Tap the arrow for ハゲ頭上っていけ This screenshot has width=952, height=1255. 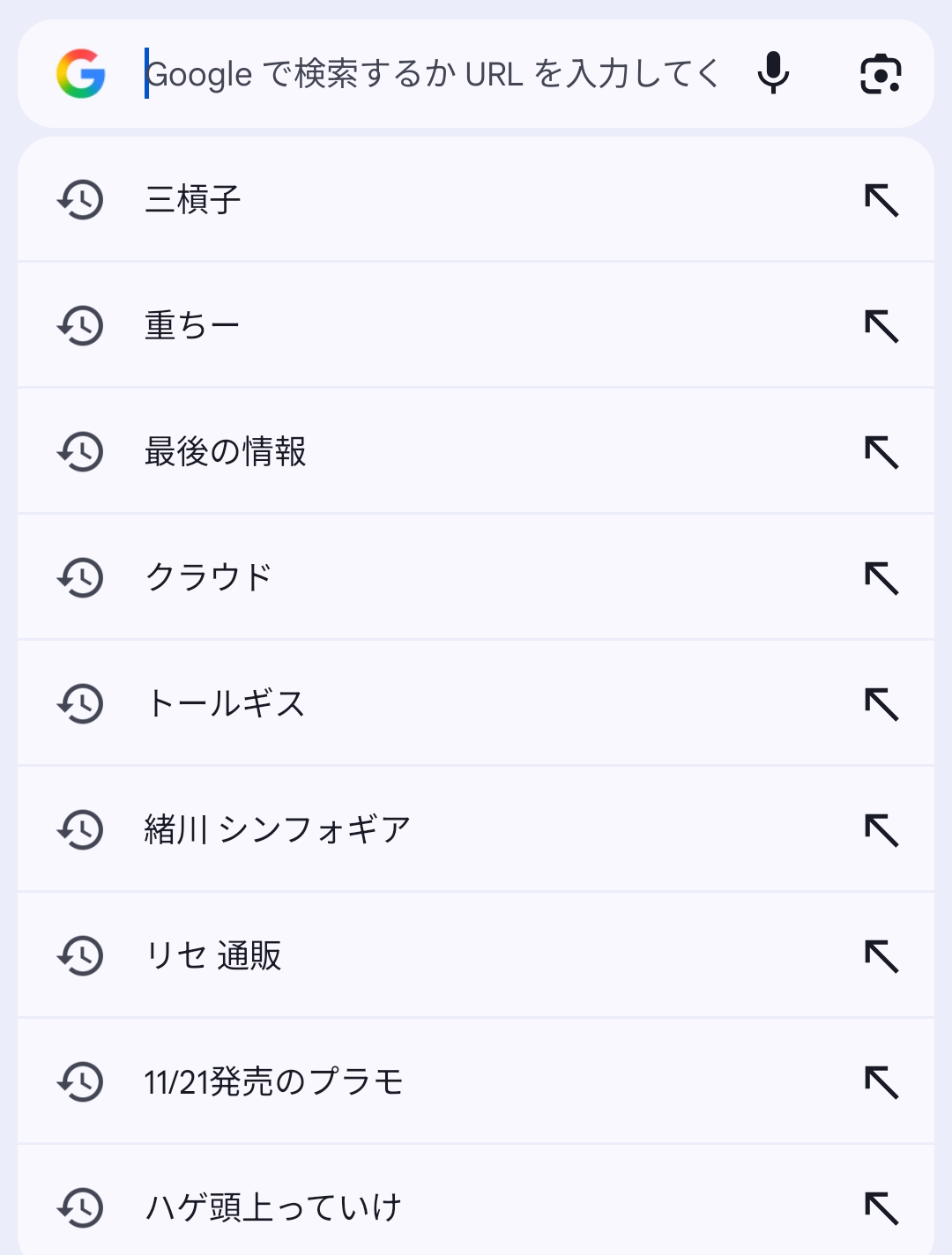tap(881, 1208)
